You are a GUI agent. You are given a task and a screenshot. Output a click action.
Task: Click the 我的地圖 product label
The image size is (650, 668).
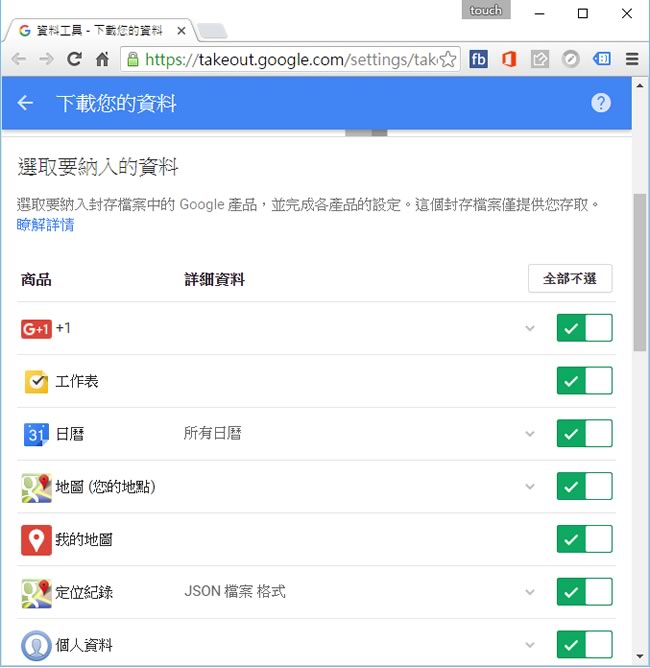84,540
